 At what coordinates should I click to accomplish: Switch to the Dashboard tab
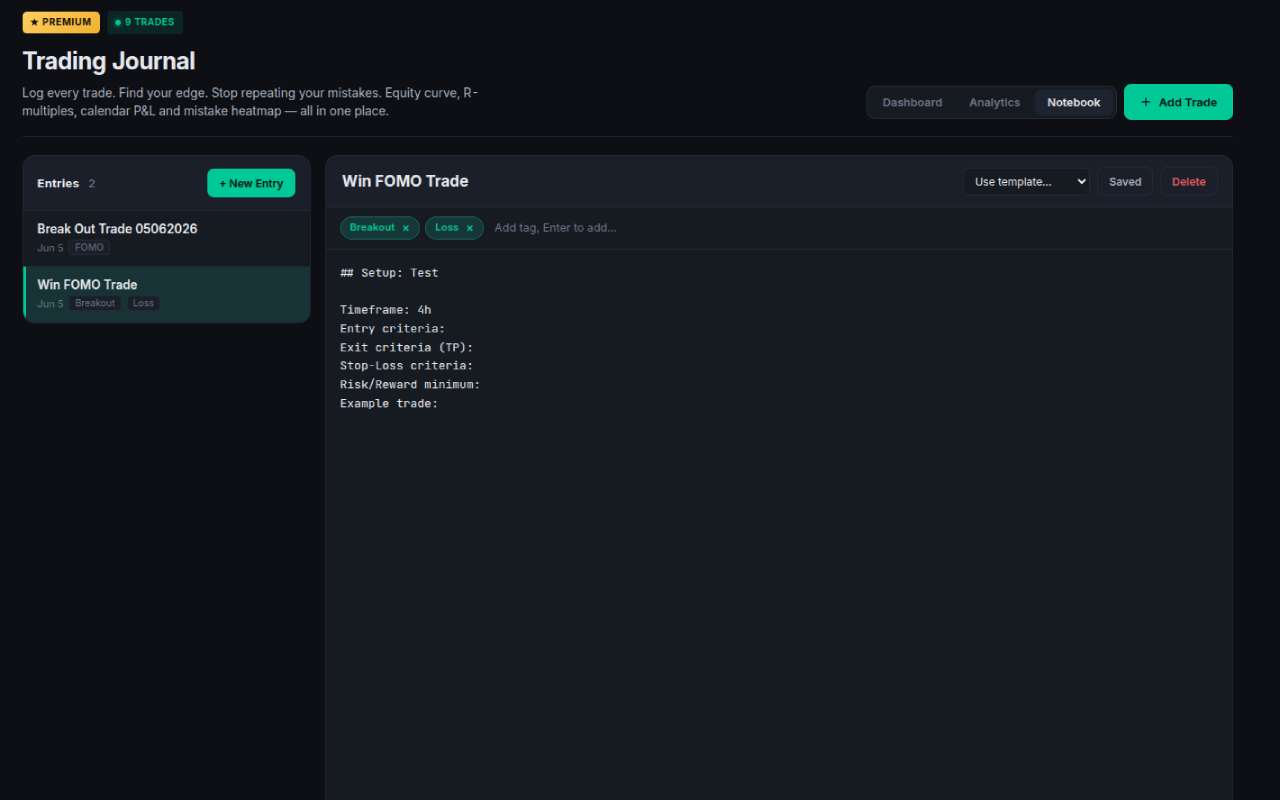(912, 102)
